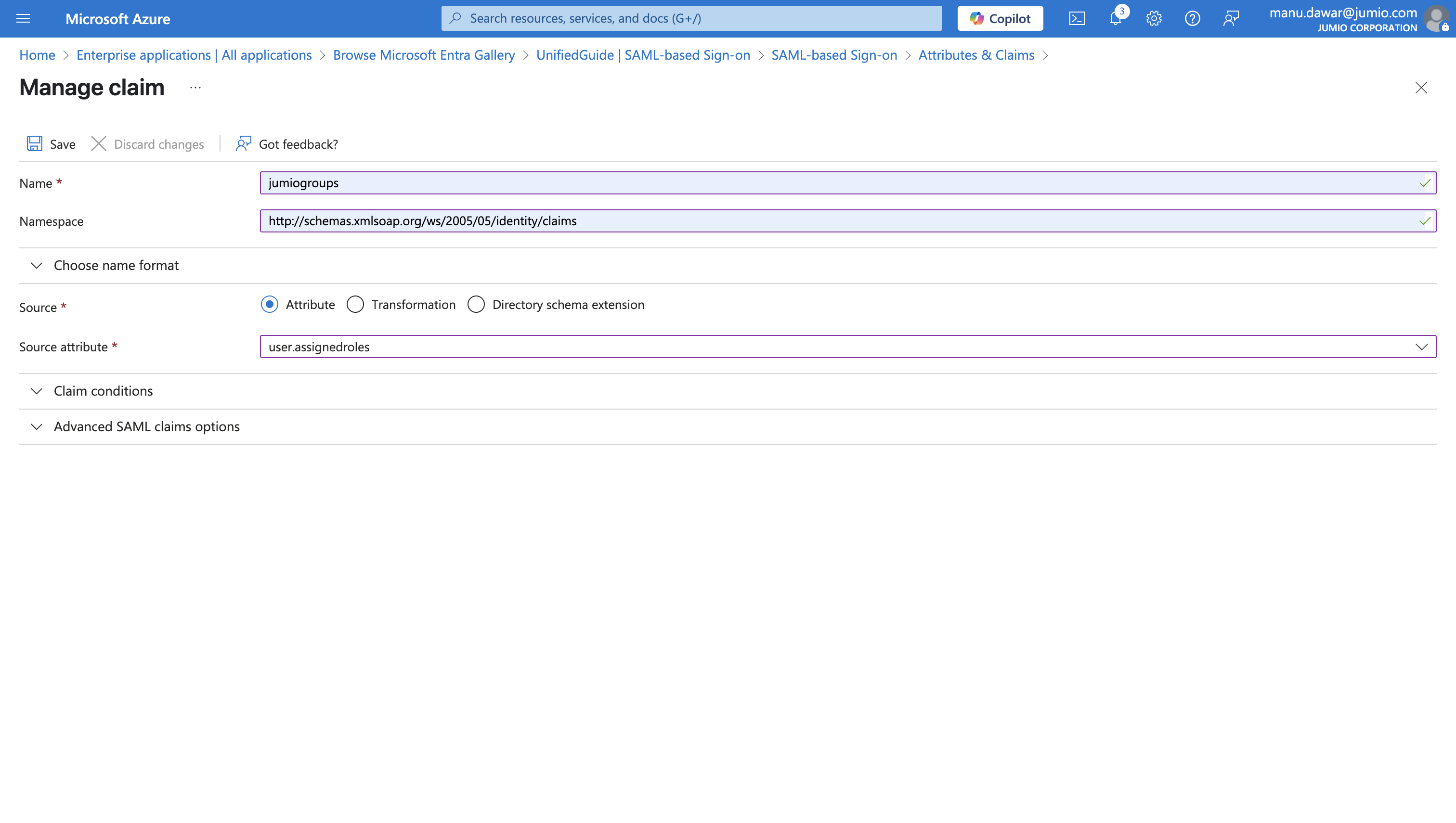1456x823 pixels.
Task: Open the account avatar menu
Action: [1436, 19]
